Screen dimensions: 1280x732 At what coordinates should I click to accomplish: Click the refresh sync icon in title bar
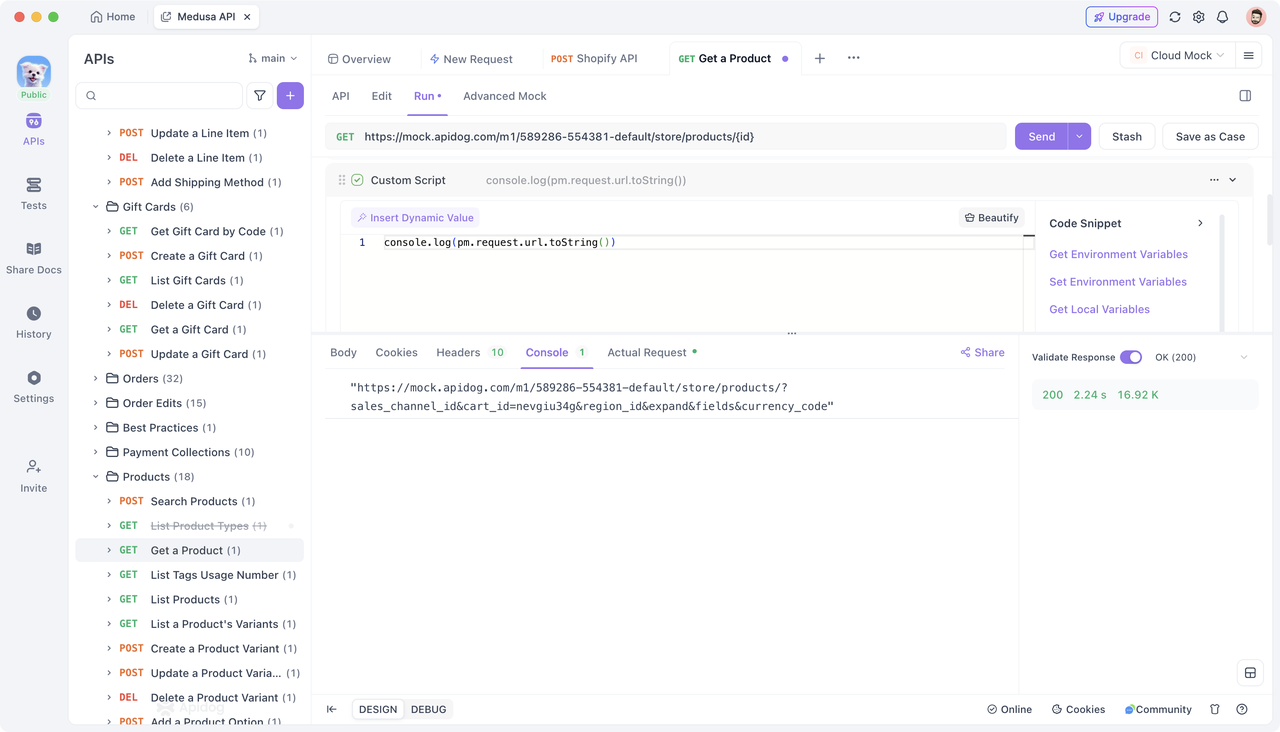click(1175, 17)
